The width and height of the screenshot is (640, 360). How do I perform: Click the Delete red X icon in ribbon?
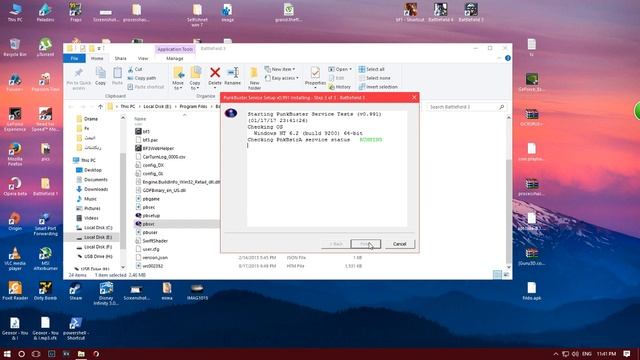[x=215, y=73]
